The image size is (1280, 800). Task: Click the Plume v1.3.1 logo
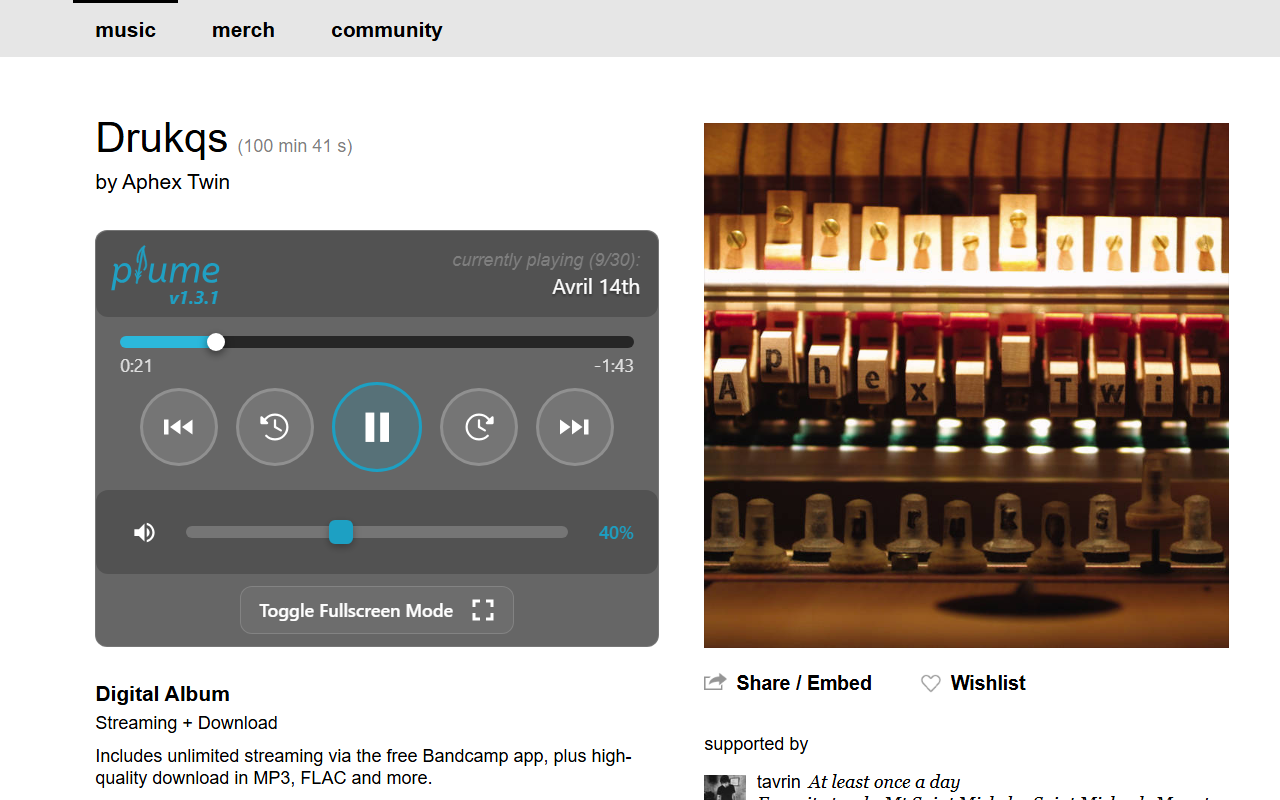click(166, 275)
